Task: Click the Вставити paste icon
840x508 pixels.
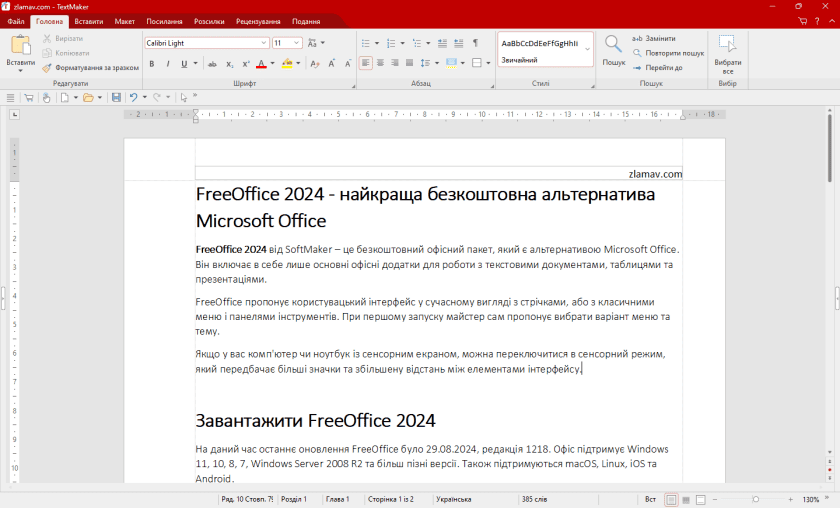Action: pos(21,45)
